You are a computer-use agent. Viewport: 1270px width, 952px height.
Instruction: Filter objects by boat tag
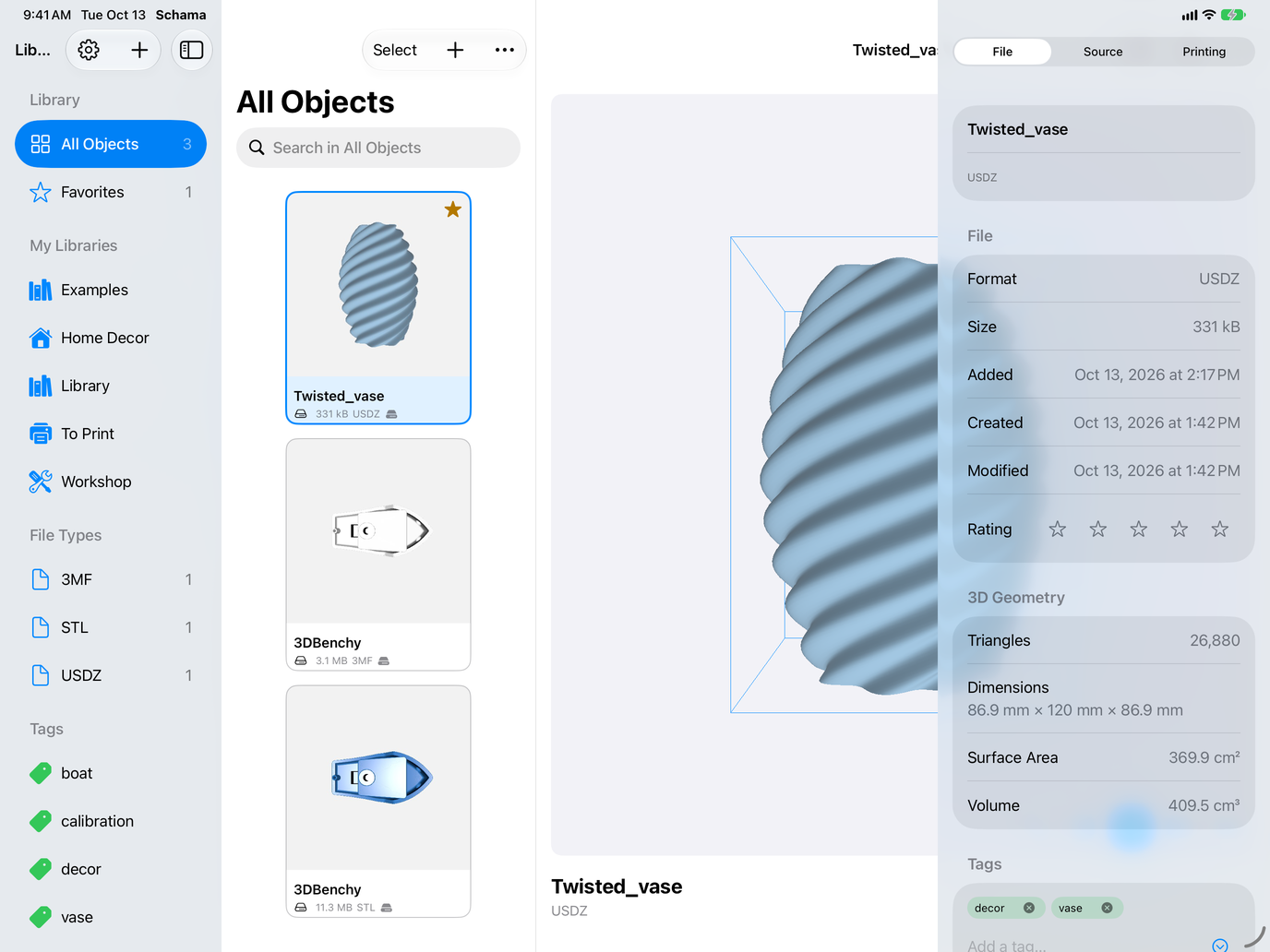point(111,773)
